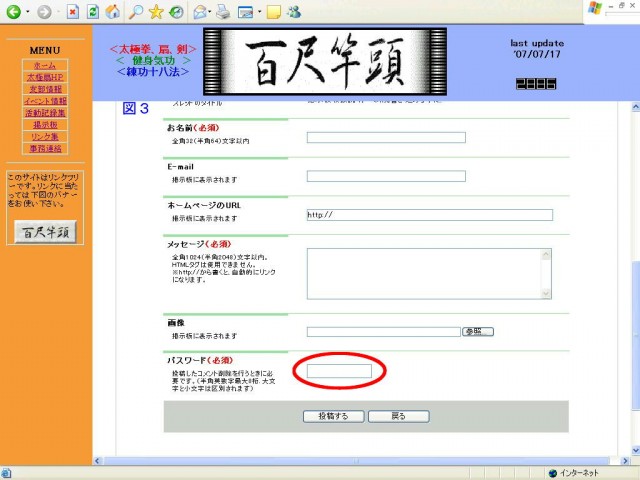Refresh the page with the Refresh icon
Viewport: 640px width, 480px height.
click(x=93, y=13)
